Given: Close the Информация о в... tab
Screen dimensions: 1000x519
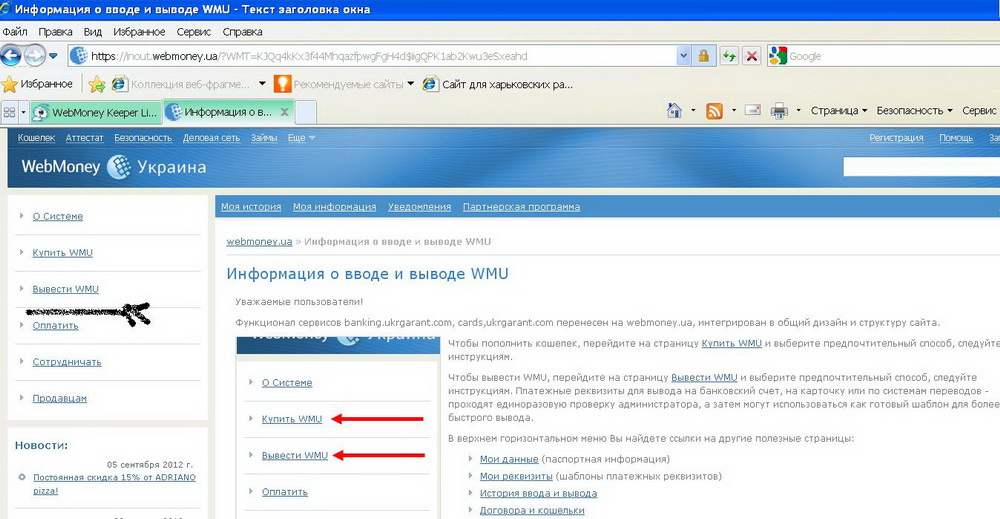Looking at the screenshot, I should pos(284,112).
